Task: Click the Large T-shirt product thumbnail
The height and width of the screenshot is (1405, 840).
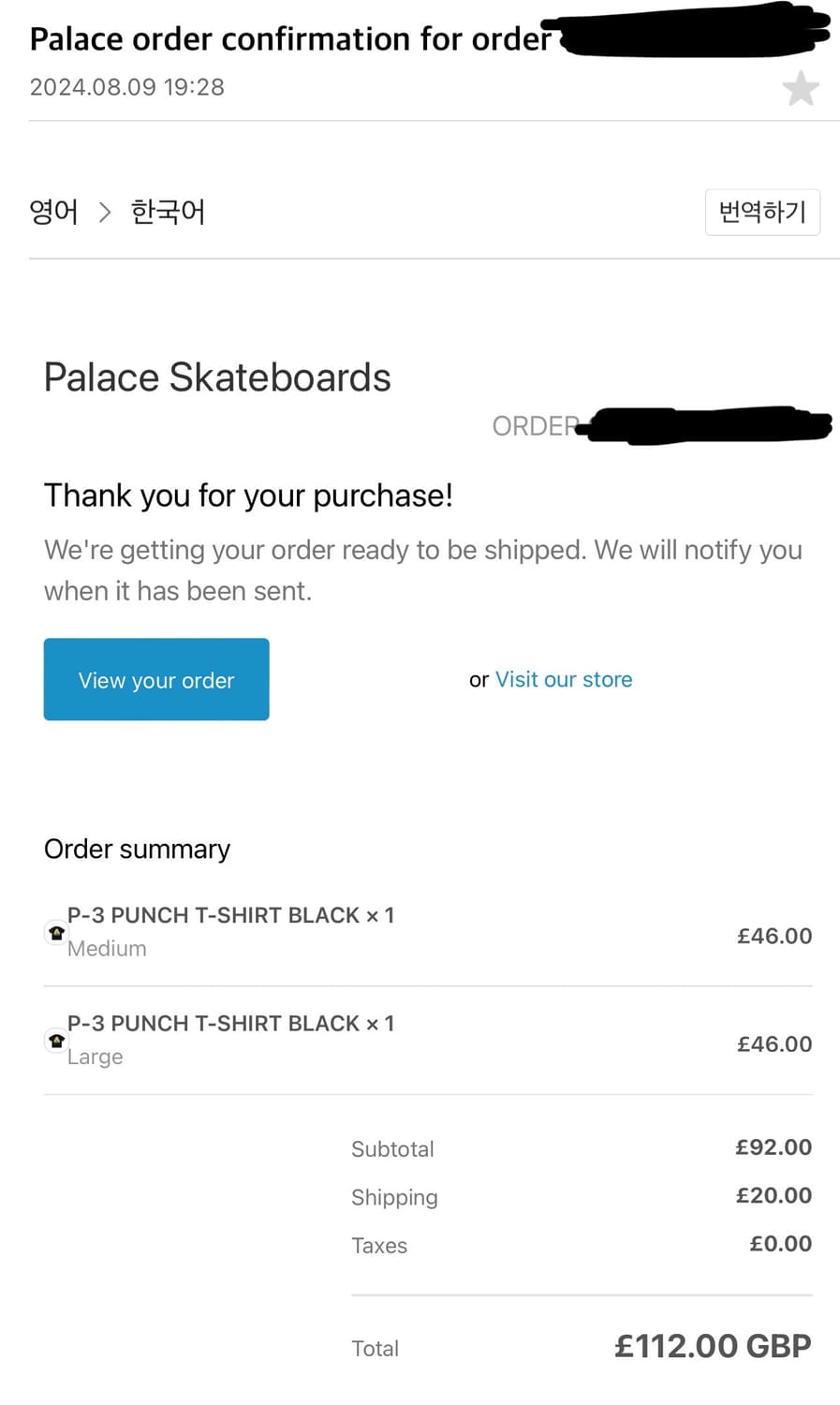Action: 56,1041
